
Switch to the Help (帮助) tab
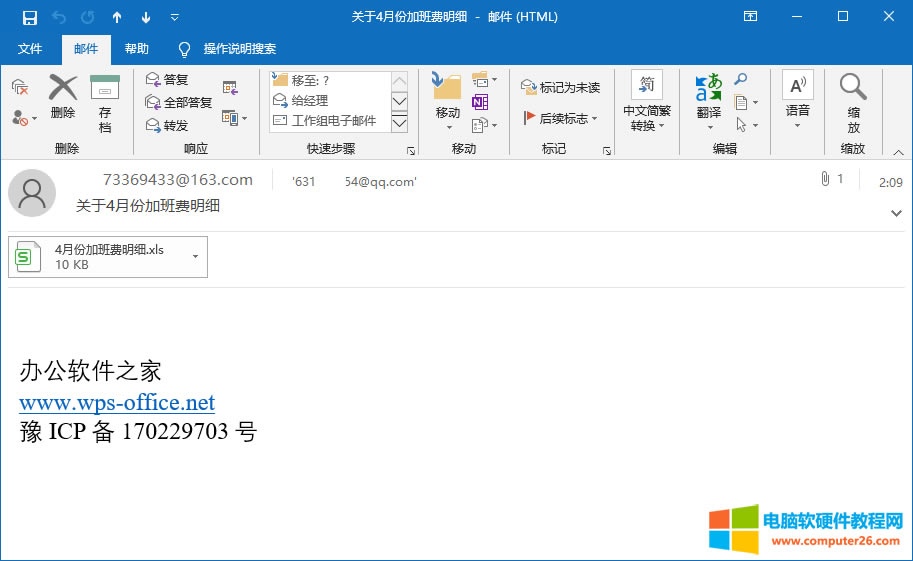137,49
